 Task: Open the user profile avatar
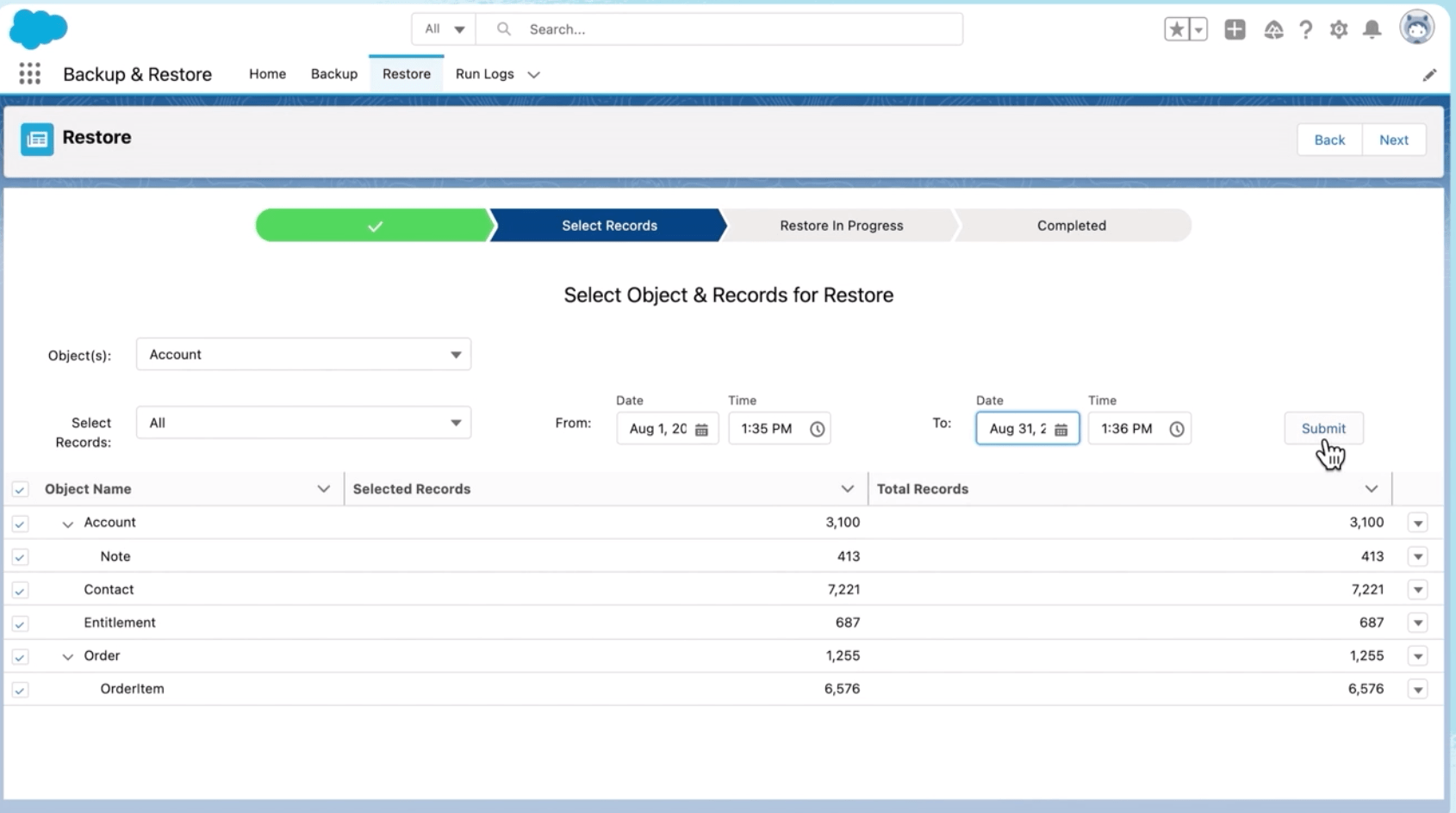pos(1417,28)
